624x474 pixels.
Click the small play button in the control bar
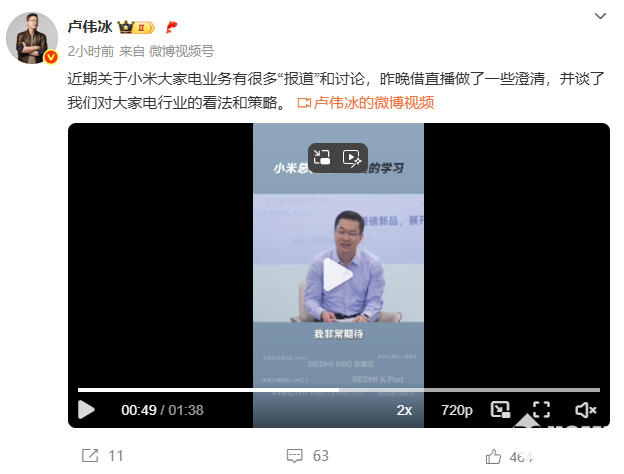pyautogui.click(x=86, y=410)
